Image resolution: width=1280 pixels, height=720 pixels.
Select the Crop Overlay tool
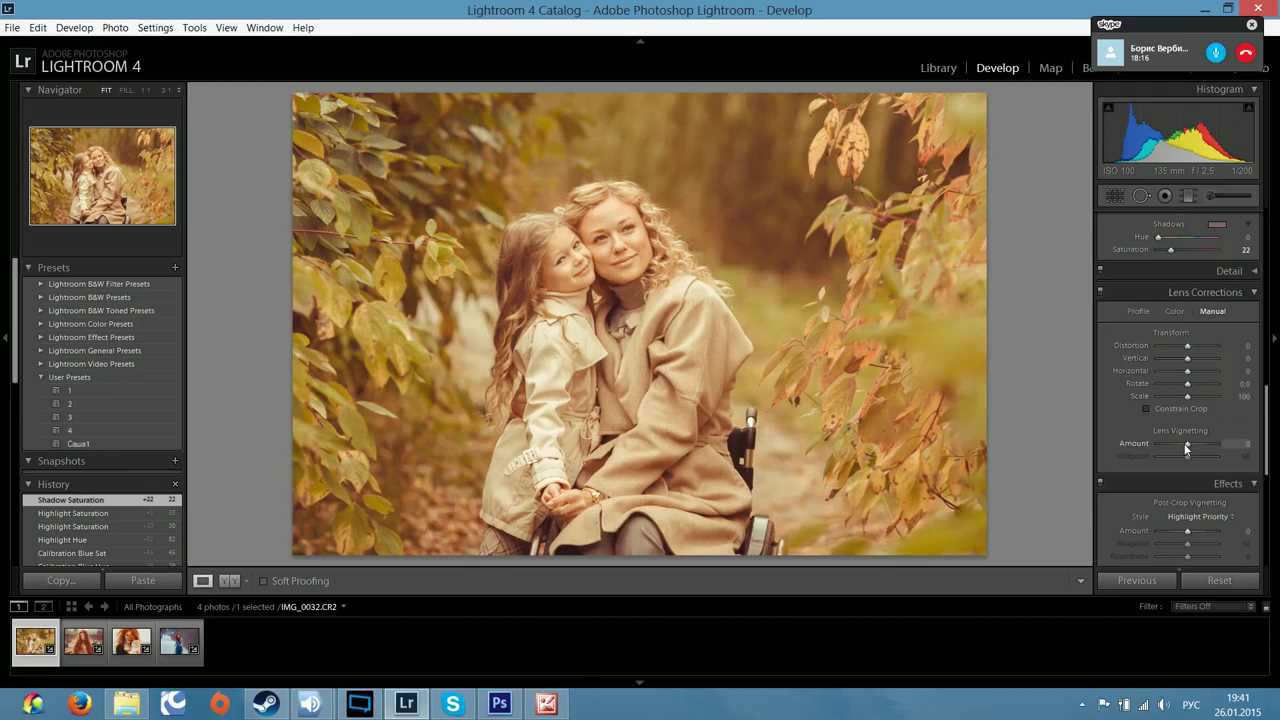[1115, 196]
